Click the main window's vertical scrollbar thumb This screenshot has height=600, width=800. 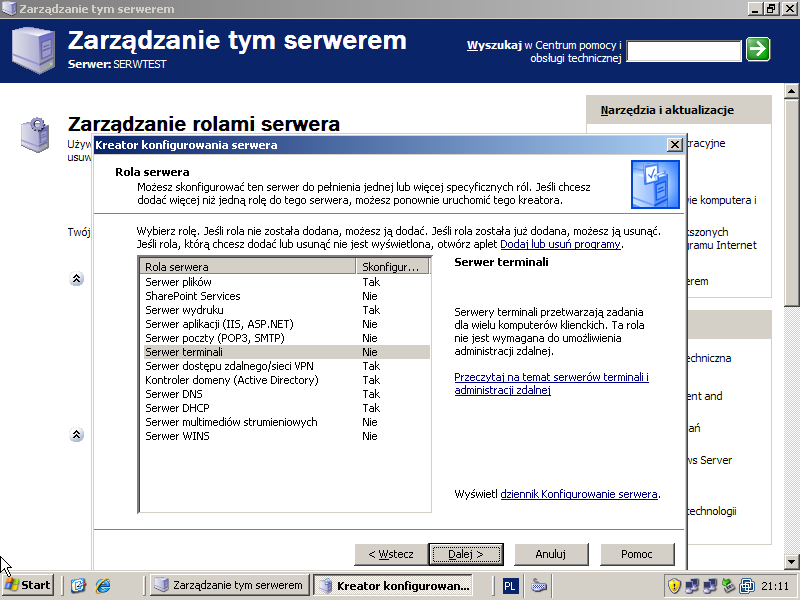click(791, 203)
